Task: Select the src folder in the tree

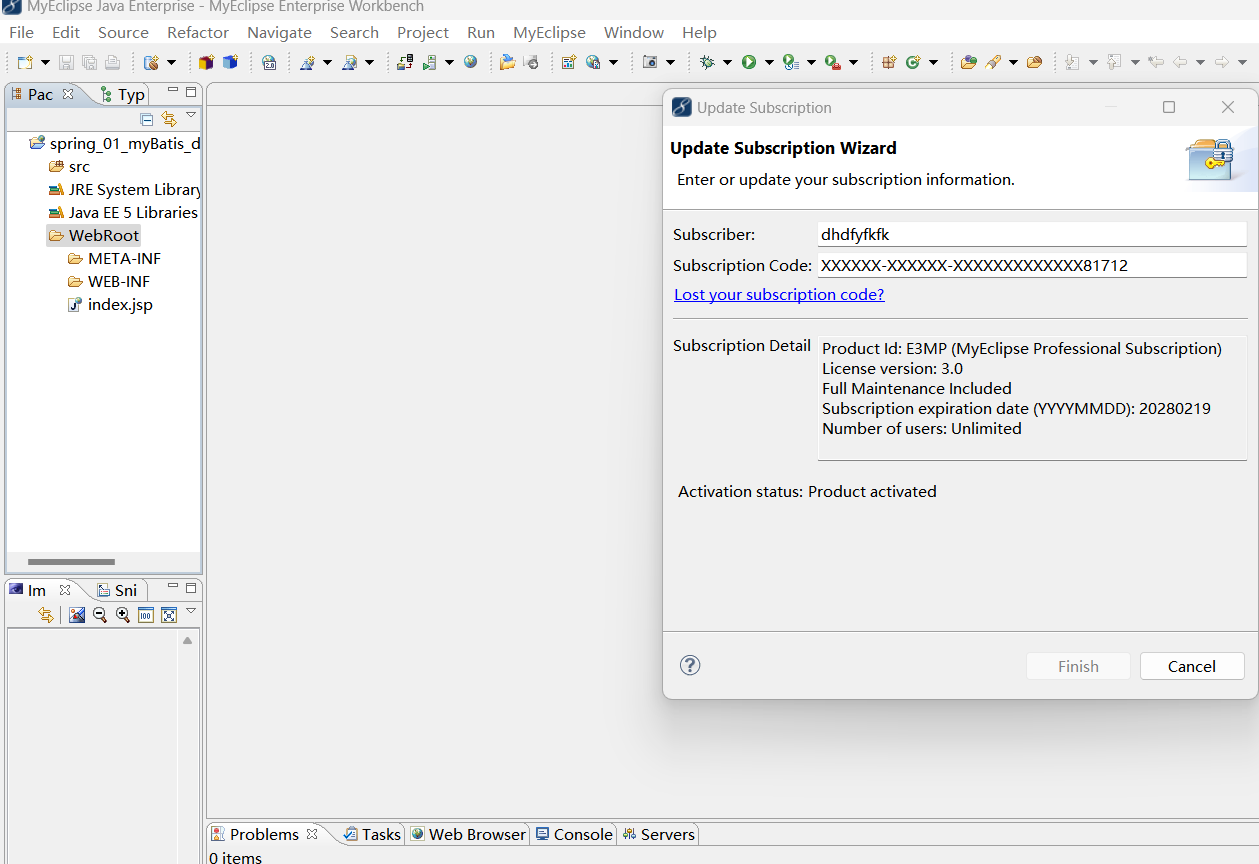Action: tap(69, 167)
